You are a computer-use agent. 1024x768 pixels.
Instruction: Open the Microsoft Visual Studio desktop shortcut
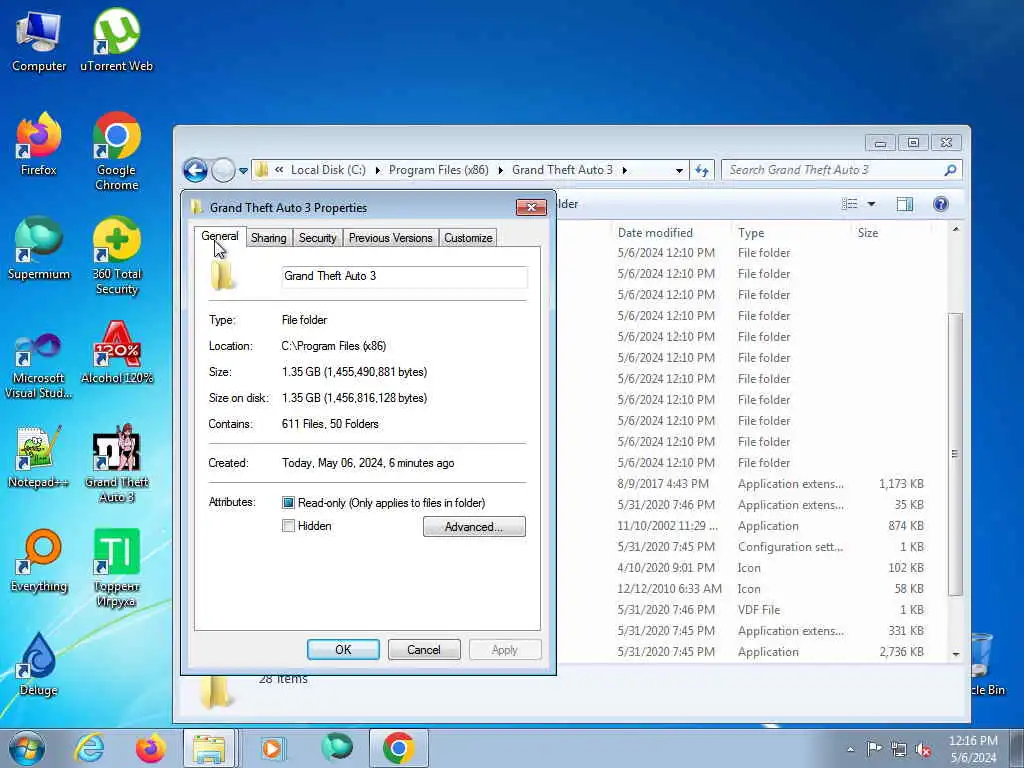click(39, 366)
